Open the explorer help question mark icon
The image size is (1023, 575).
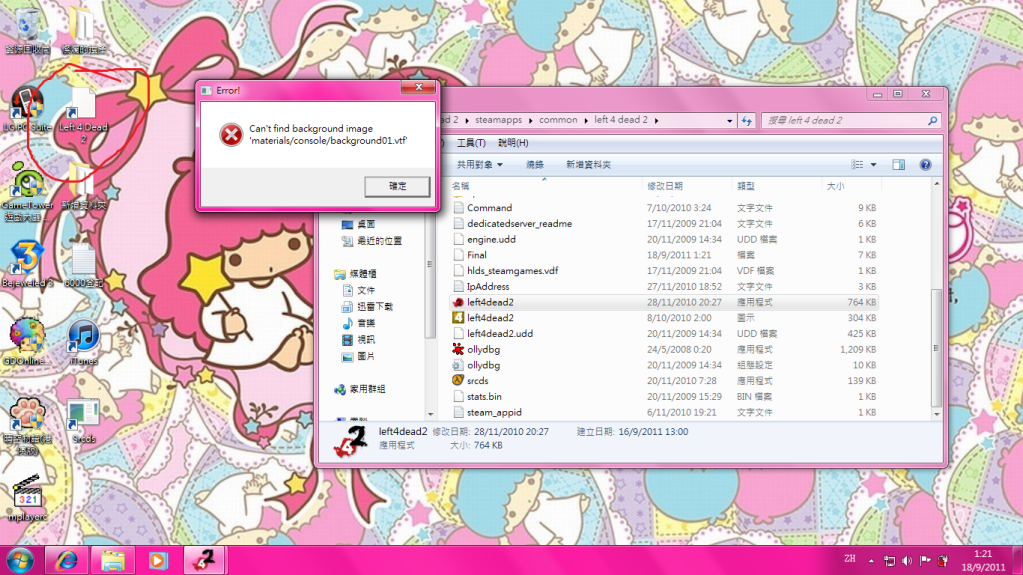tap(925, 164)
